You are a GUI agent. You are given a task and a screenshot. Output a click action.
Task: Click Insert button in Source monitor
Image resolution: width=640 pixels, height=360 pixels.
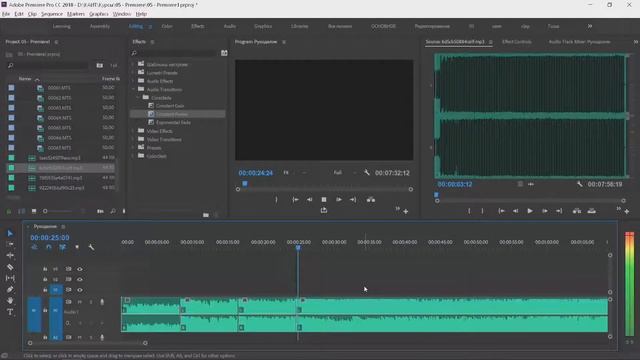577,211
